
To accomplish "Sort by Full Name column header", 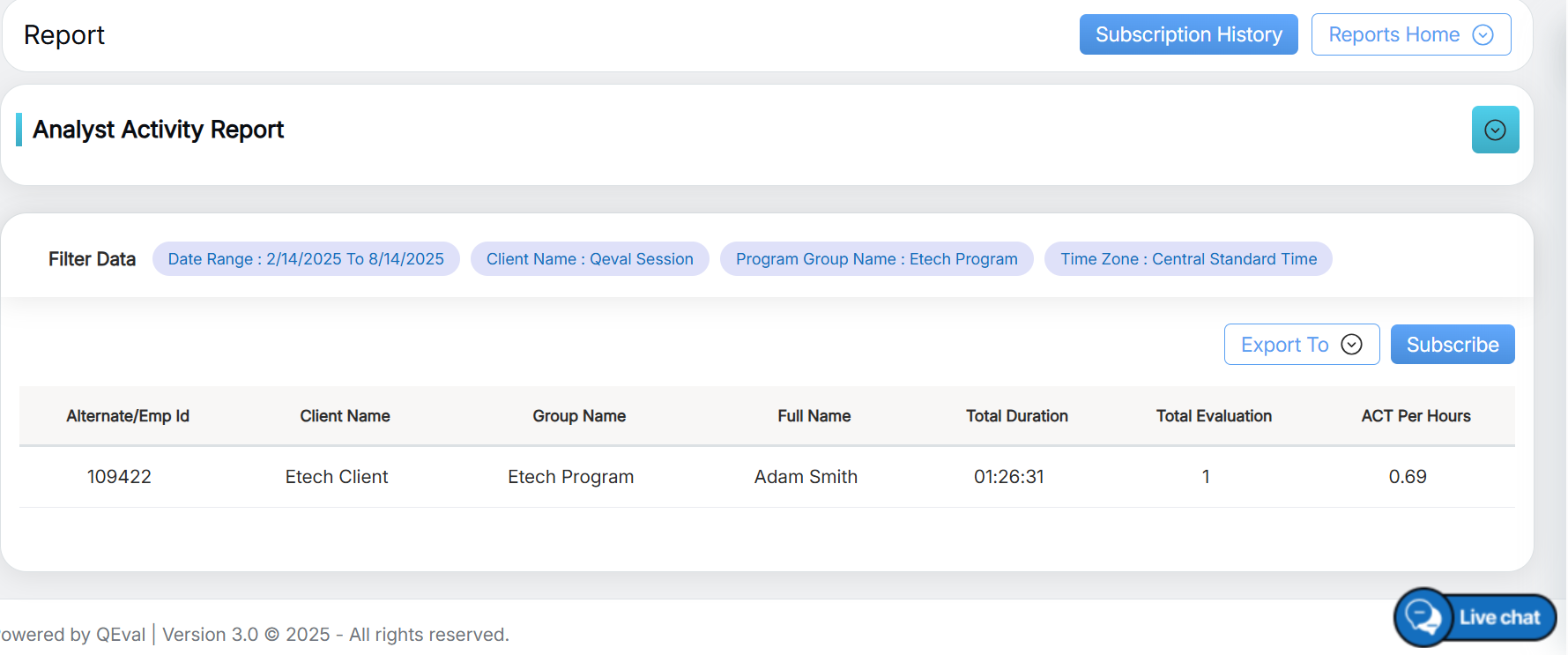I will 814,416.
